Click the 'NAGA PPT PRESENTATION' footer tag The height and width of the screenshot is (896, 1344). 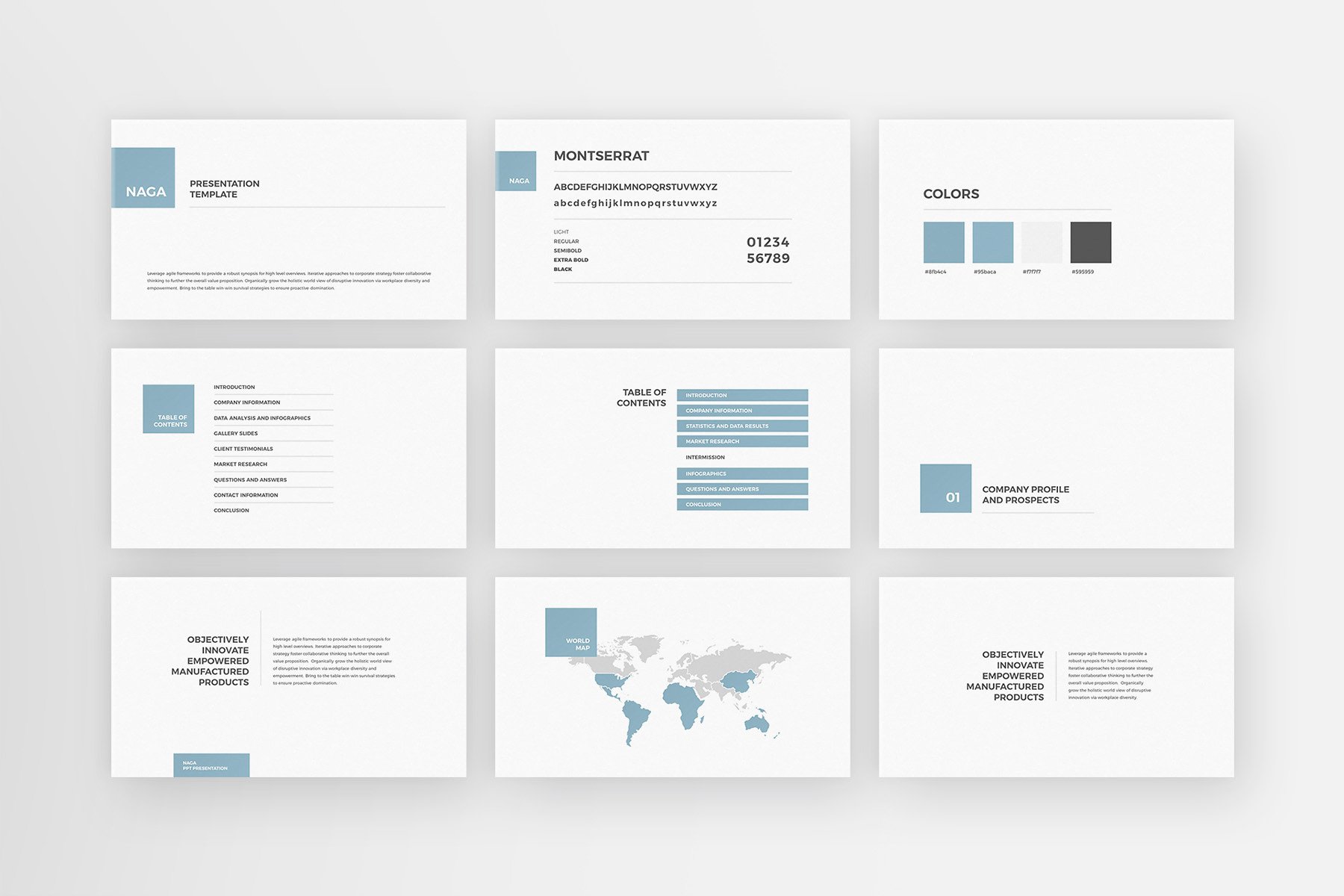211,765
